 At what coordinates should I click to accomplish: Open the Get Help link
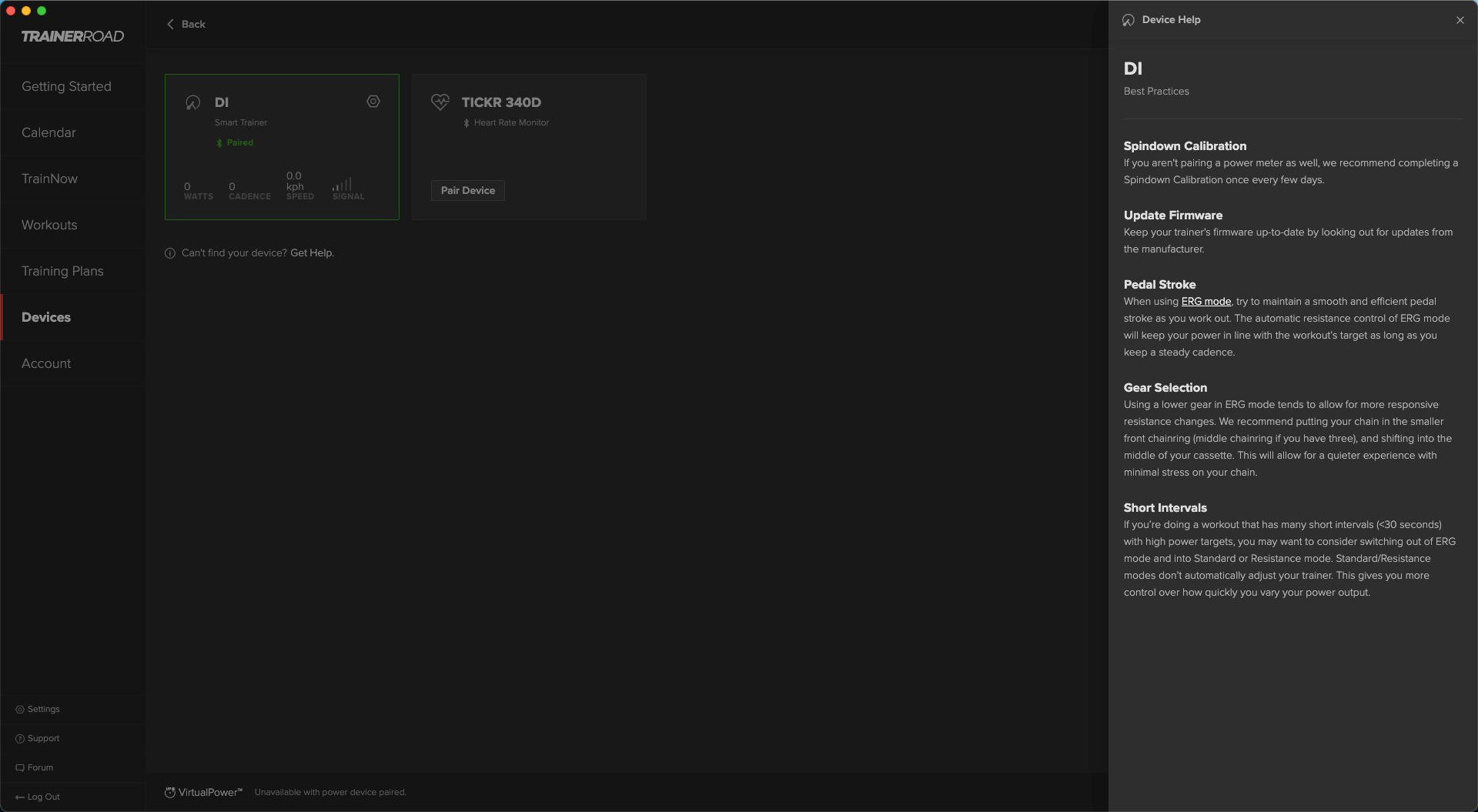pyautogui.click(x=311, y=252)
